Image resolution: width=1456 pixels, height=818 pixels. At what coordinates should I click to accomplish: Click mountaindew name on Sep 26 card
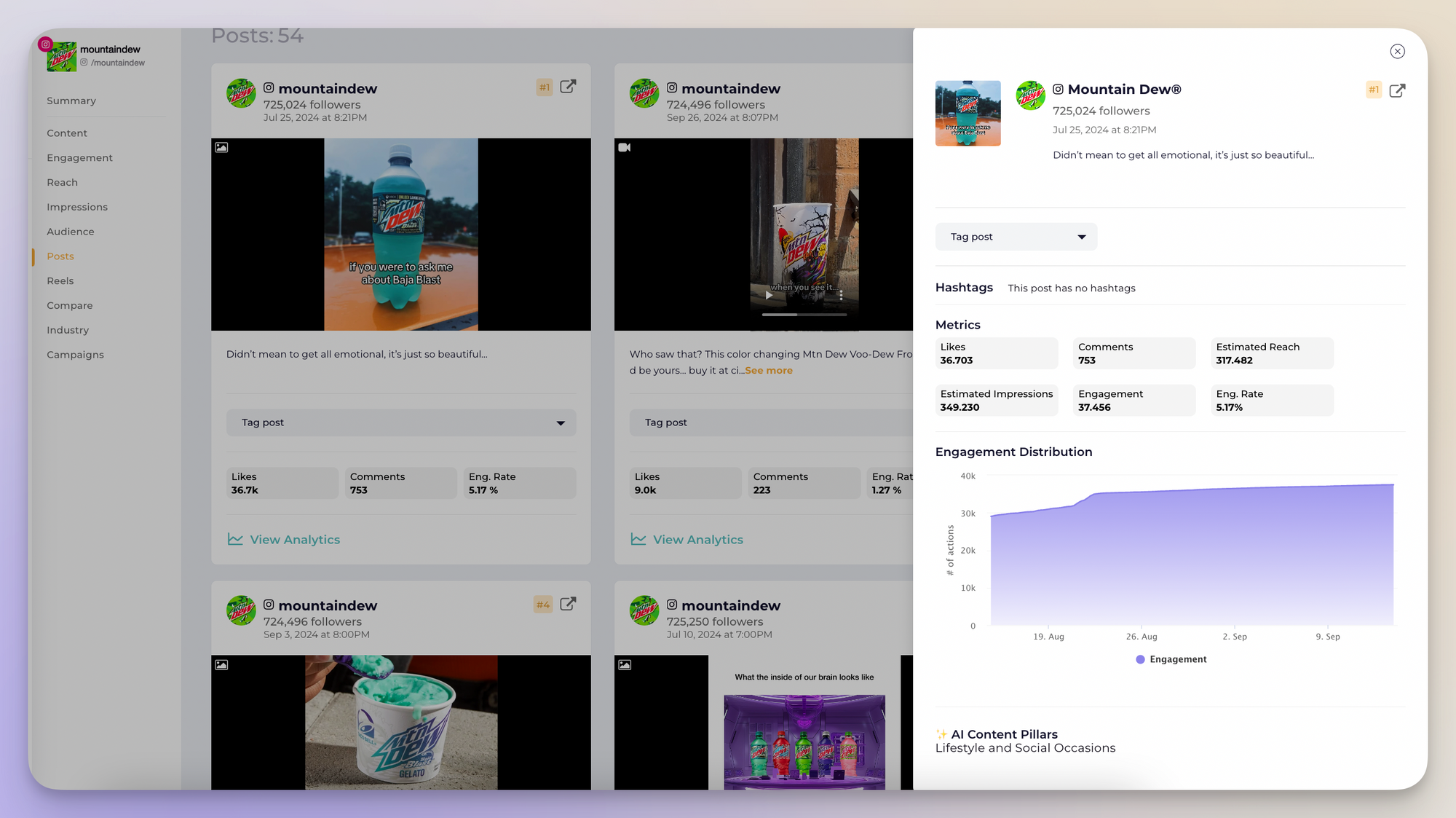point(731,88)
